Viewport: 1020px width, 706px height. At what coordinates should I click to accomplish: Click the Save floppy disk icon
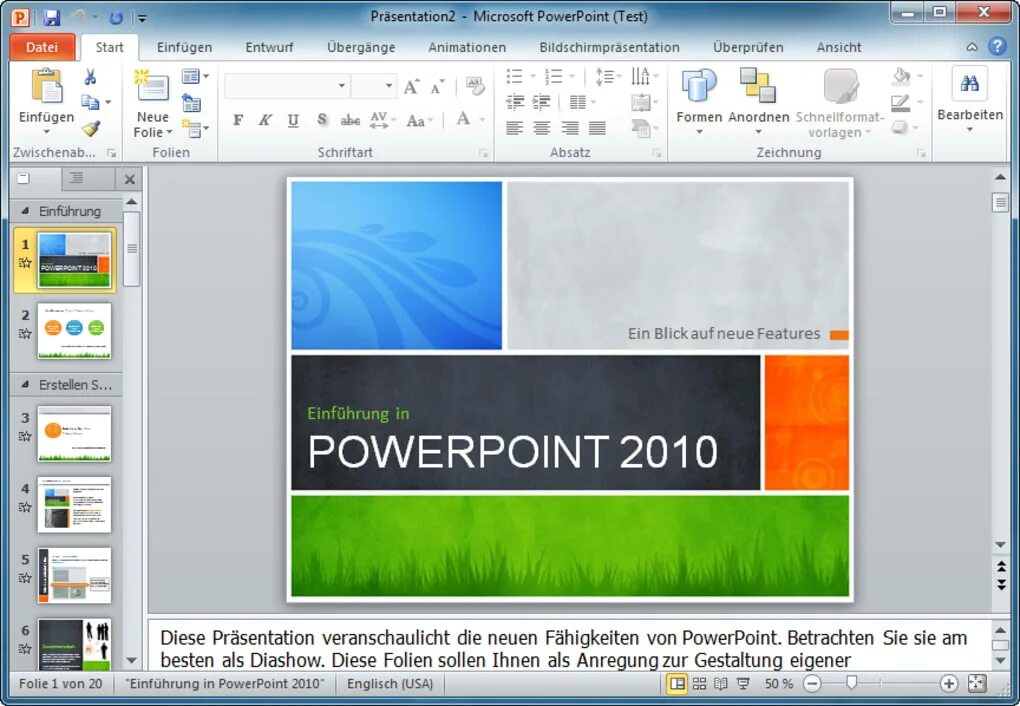52,17
